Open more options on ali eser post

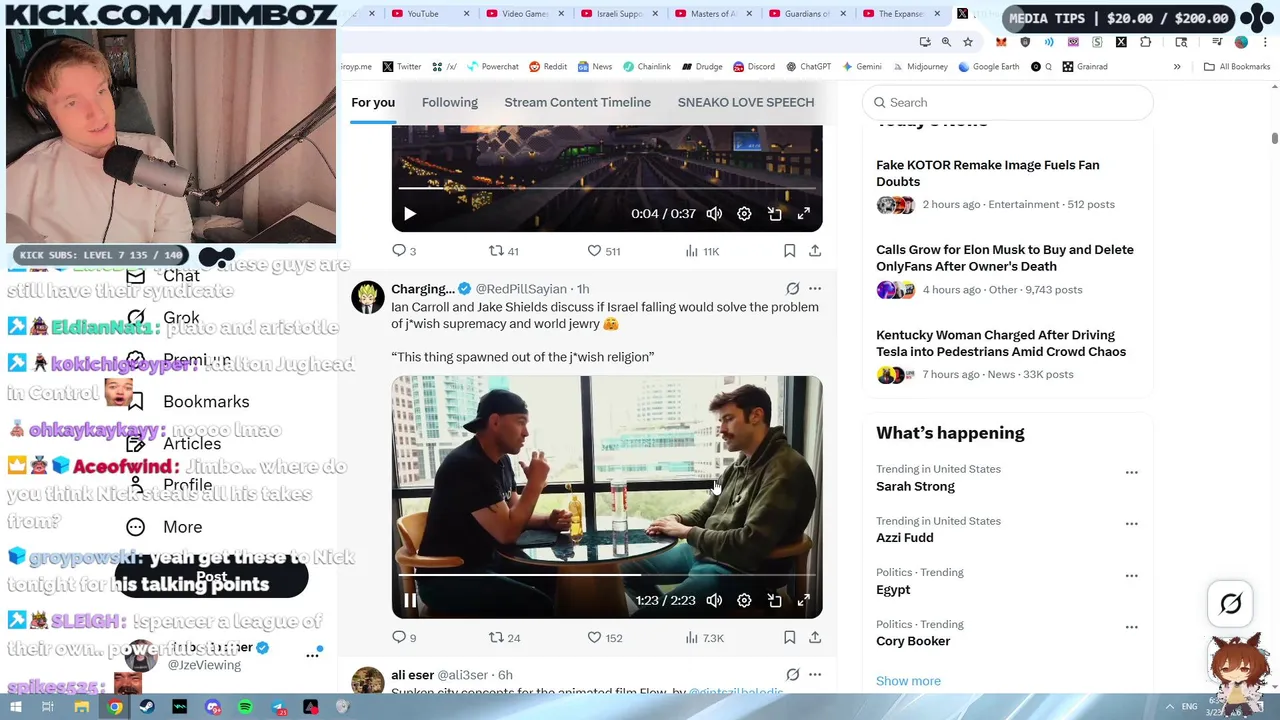(815, 675)
